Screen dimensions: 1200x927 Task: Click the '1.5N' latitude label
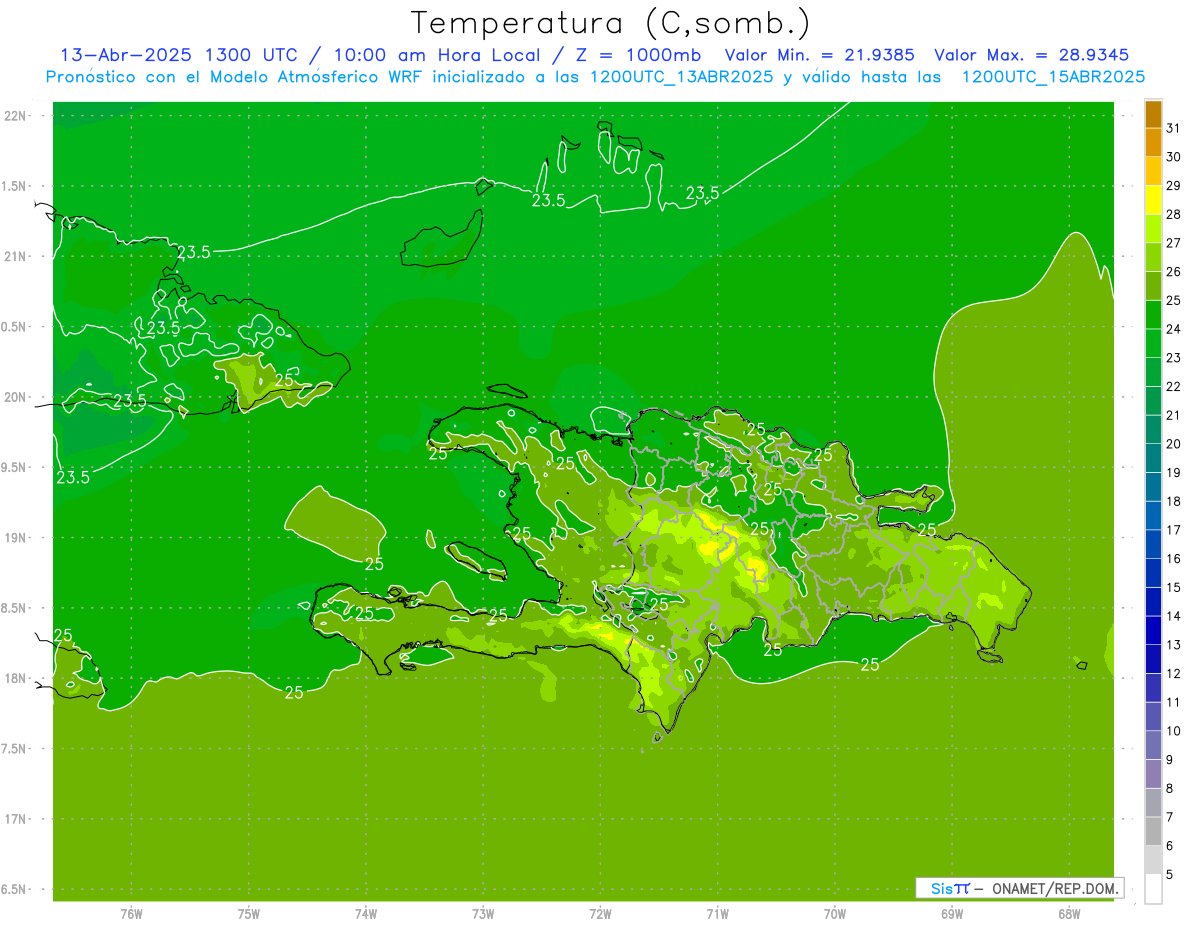(15, 186)
